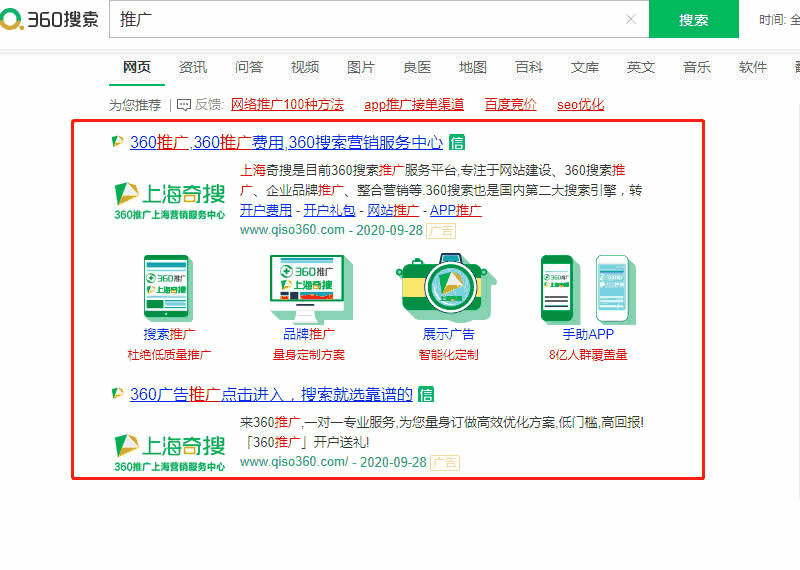Image resolution: width=800 pixels, height=570 pixels.
Task: Open the 图片 tab
Action: coord(361,67)
